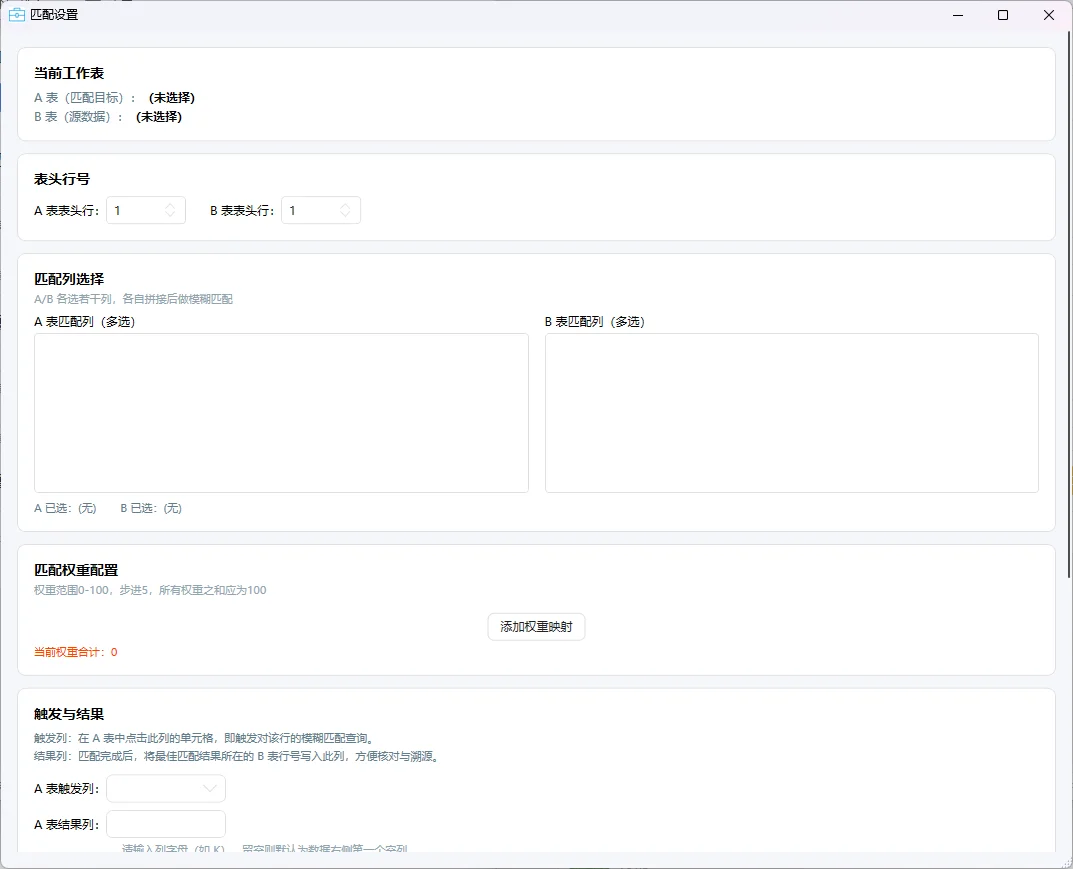Minimize the 匹配设置 window
Image resolution: width=1073 pixels, height=869 pixels.
[x=958, y=15]
